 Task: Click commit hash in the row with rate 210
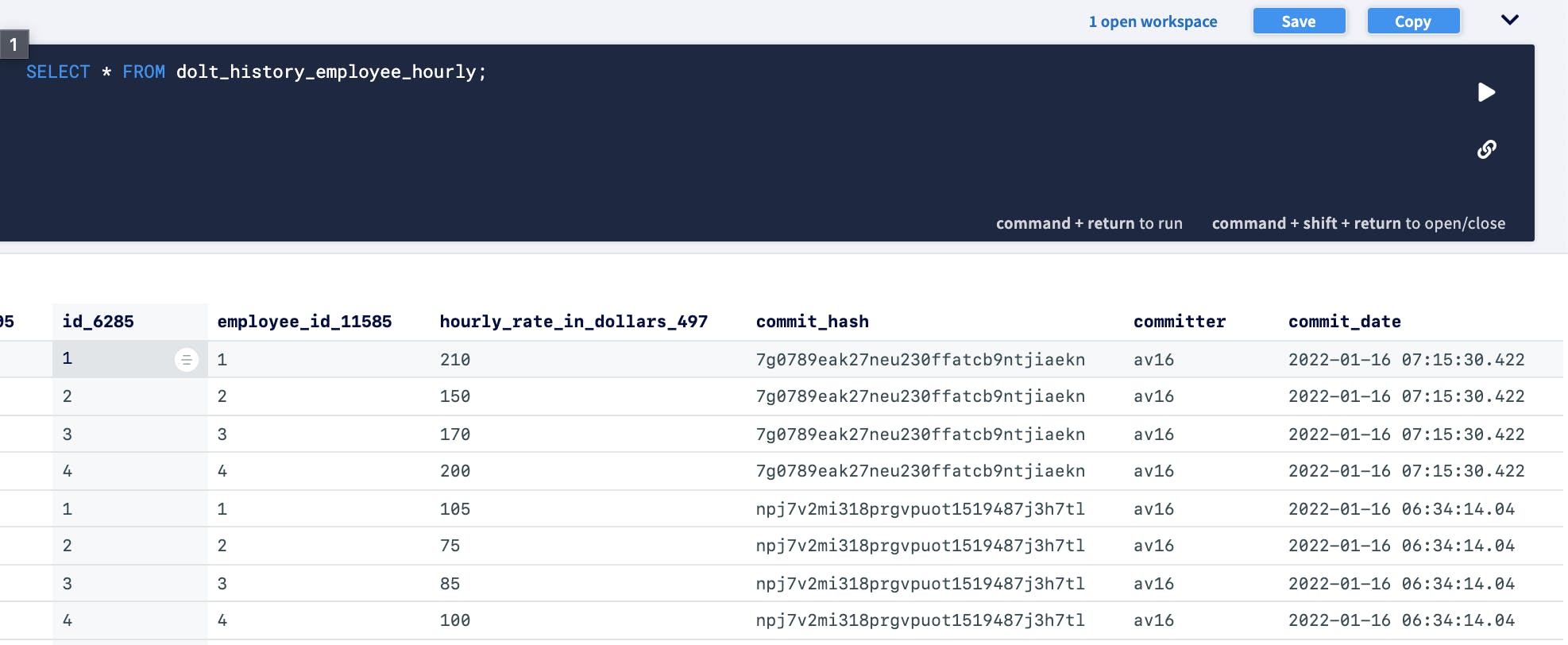point(920,360)
